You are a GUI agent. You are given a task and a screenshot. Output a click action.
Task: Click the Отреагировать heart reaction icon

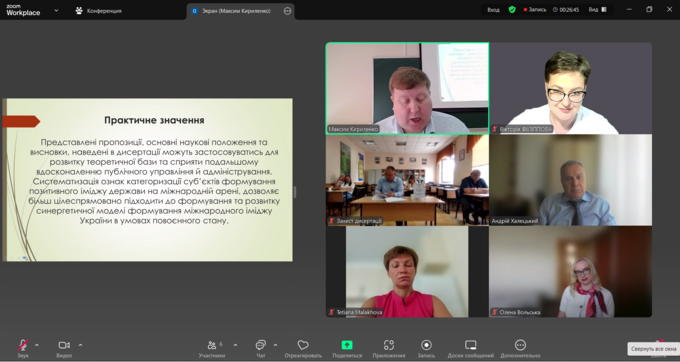pos(303,345)
